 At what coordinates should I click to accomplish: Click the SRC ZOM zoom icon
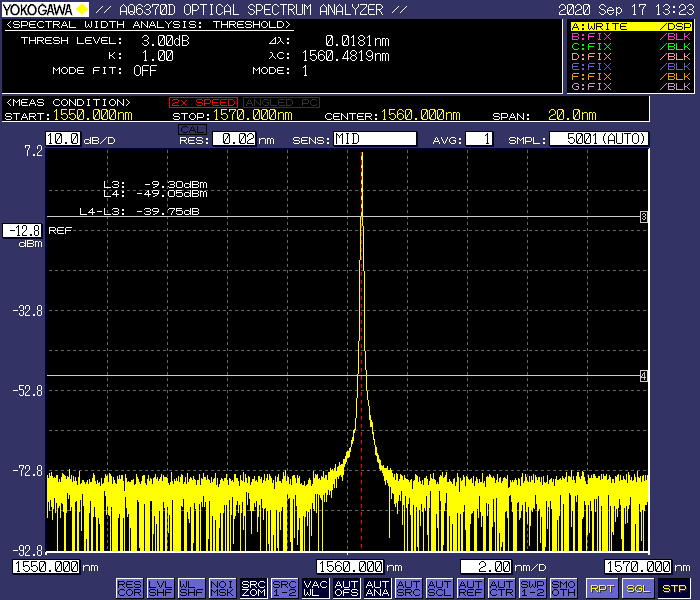254,588
